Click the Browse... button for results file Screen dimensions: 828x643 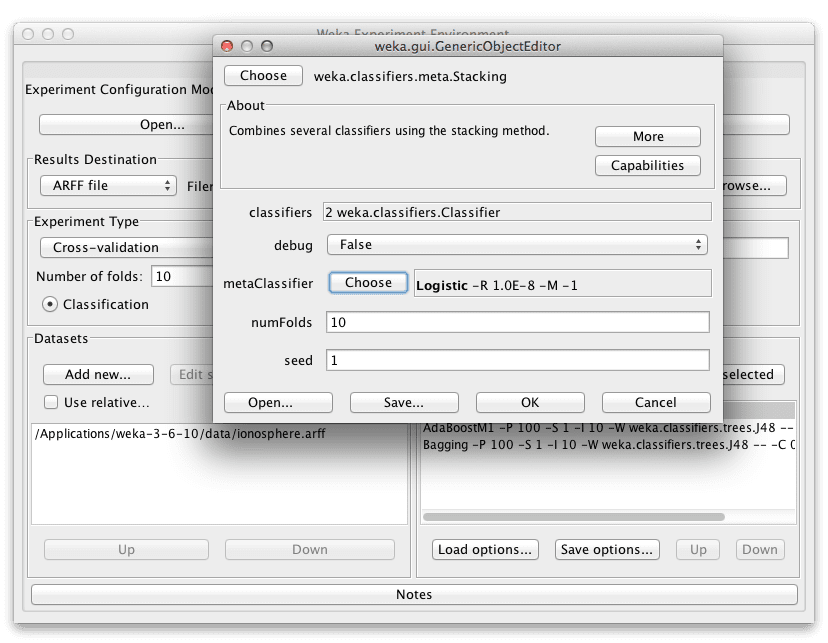click(754, 185)
